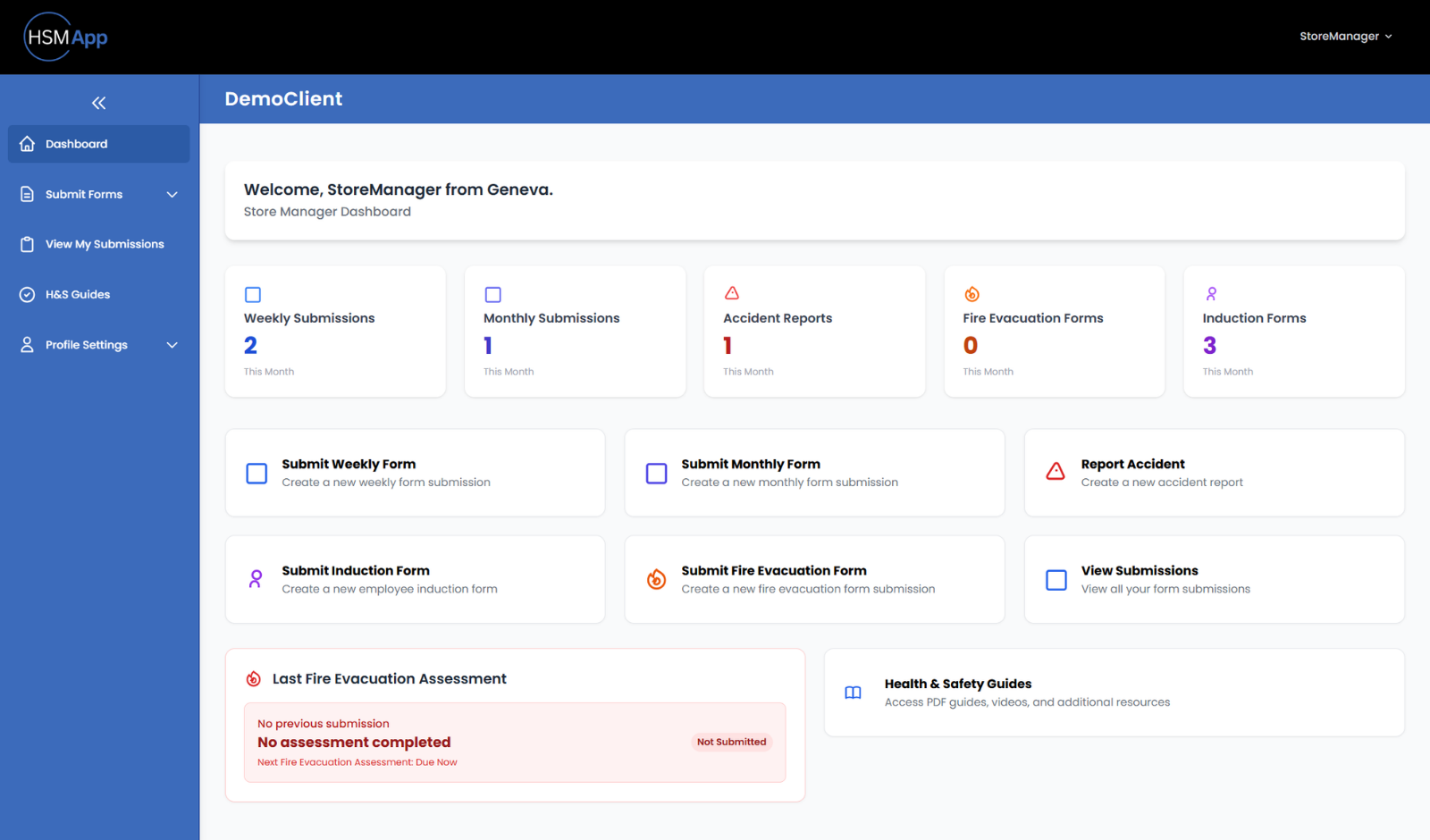The image size is (1430, 840).
Task: Click the HSM App logo
Action: pos(64,37)
